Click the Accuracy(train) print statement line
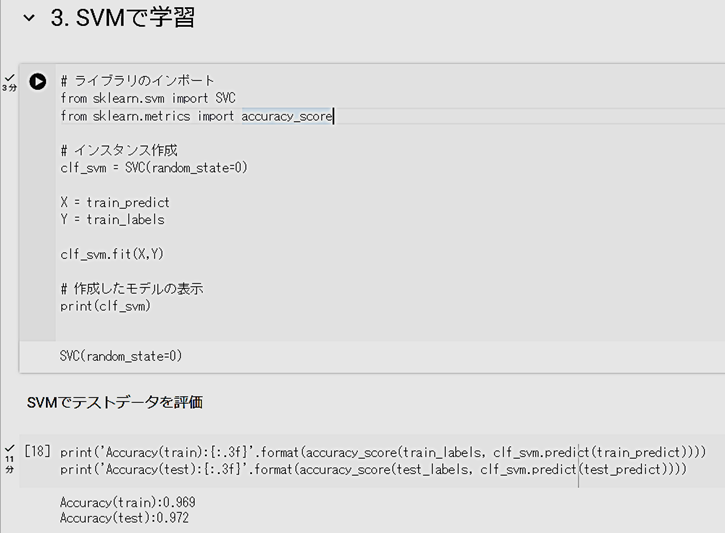 tap(382, 451)
